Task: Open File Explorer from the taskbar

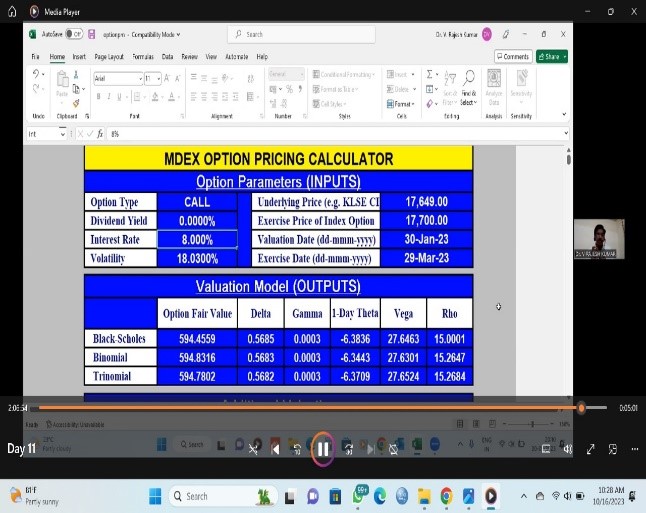Action: 424,496
